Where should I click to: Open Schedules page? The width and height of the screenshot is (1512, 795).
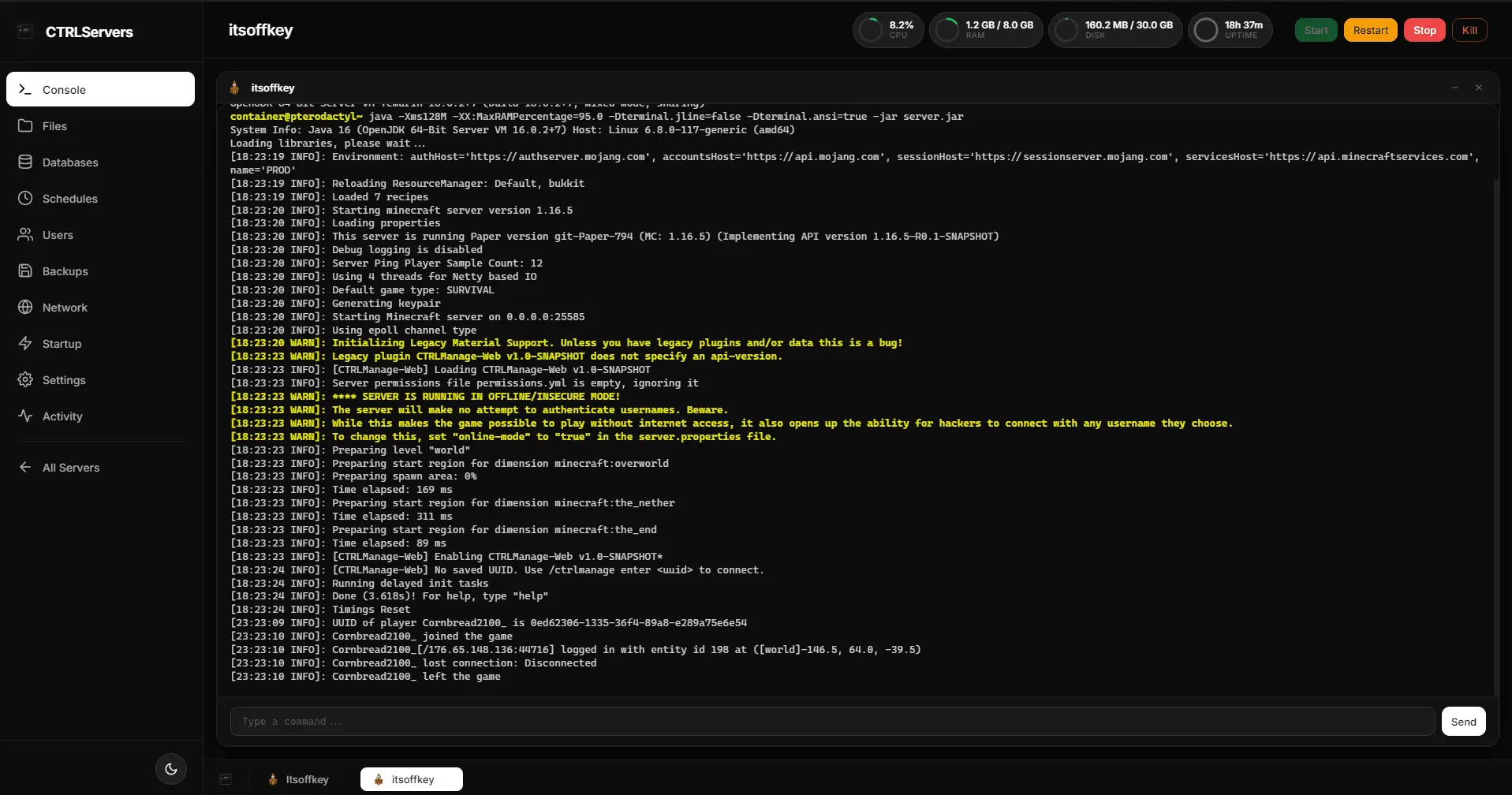tap(100, 198)
